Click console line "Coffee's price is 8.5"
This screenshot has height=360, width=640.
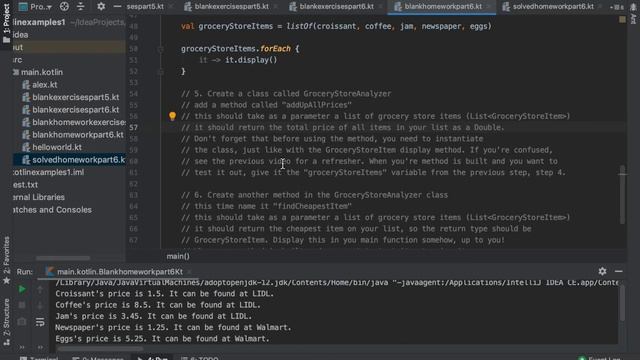click(x=158, y=305)
